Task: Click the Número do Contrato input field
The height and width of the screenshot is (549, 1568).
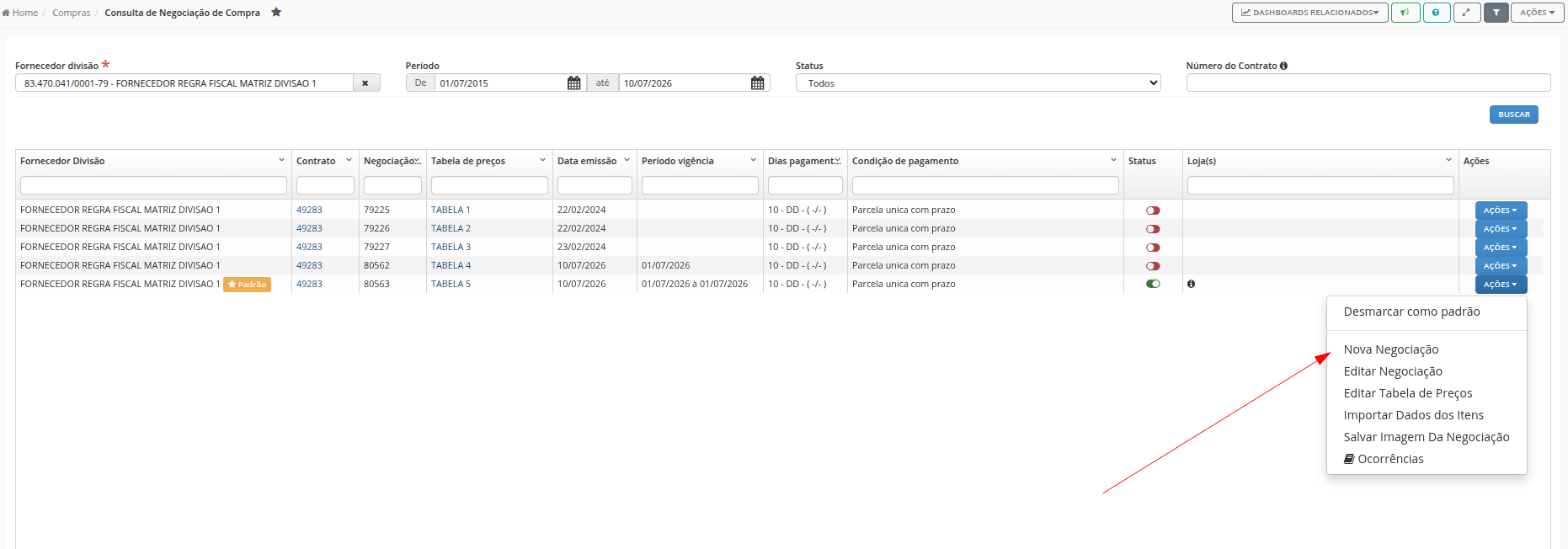Action: [1368, 83]
